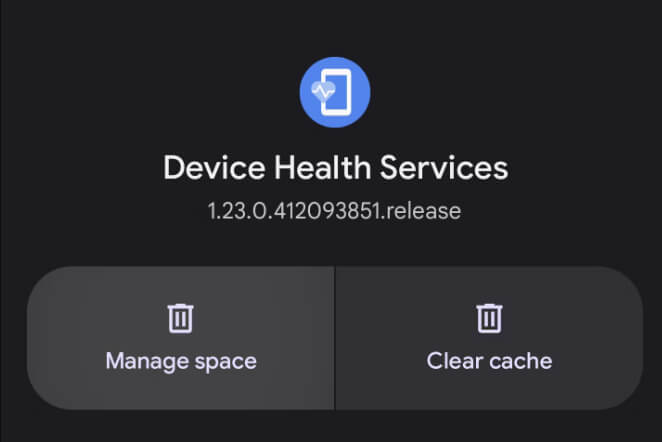Tap the trash icon above Clear cache
Image resolution: width=662 pixels, height=442 pixels.
click(x=489, y=318)
